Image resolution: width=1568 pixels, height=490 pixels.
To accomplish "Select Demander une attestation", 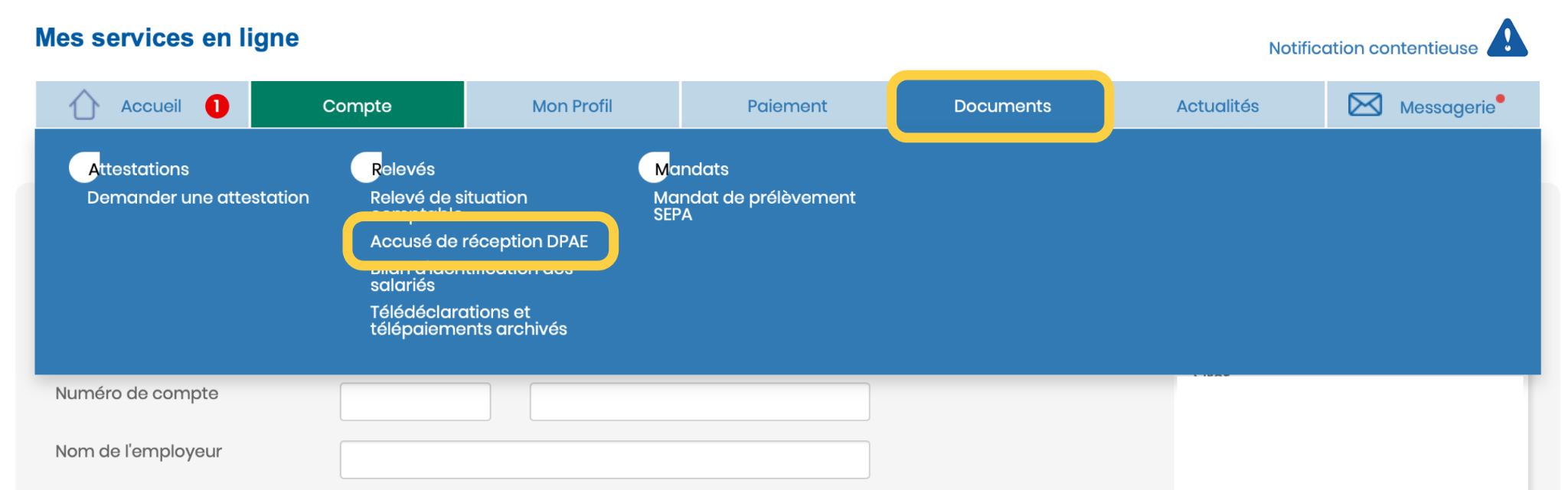I will click(x=198, y=198).
